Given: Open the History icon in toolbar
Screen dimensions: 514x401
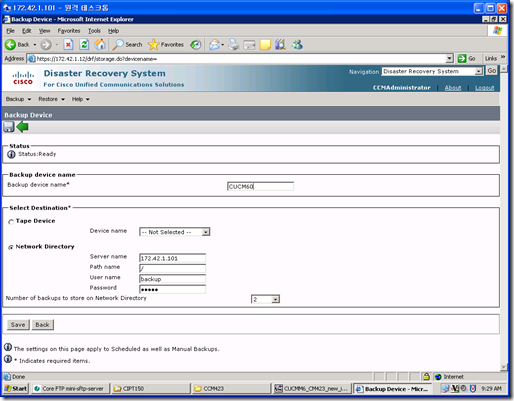Looking at the screenshot, I should (x=196, y=44).
